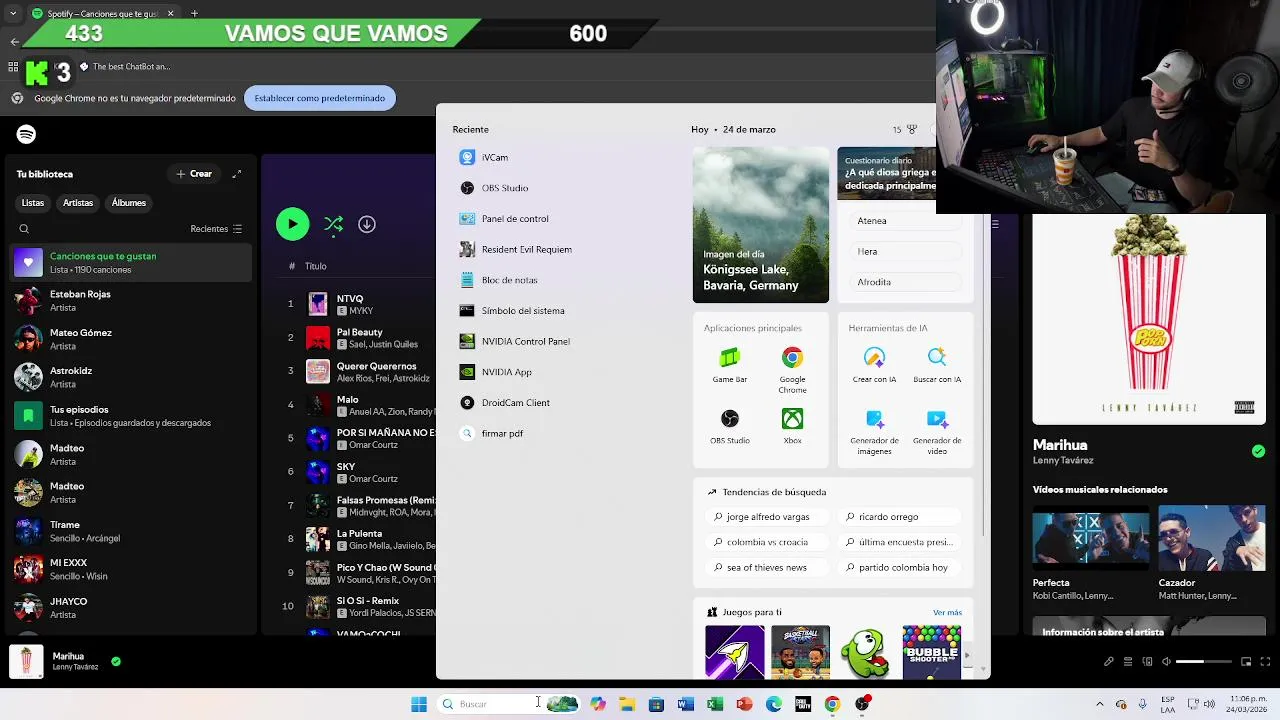Open Buscar con IA tool

(937, 365)
